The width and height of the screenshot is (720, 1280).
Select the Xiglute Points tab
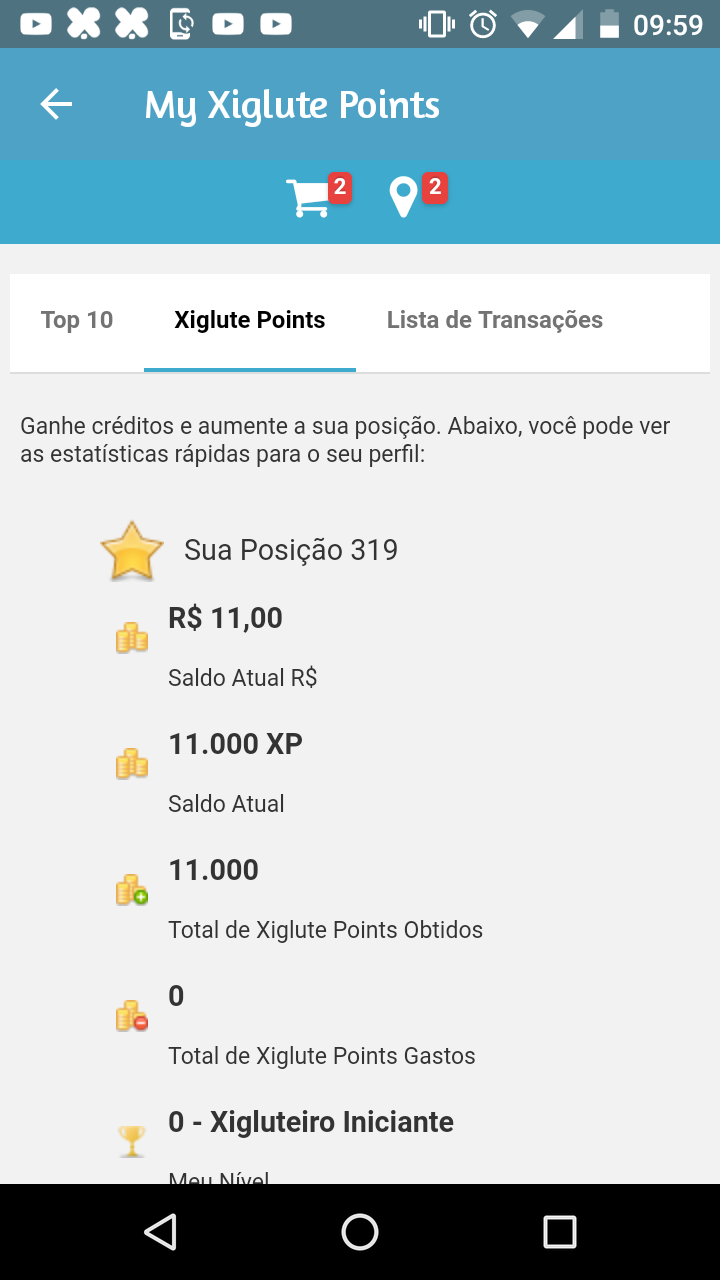[250, 320]
